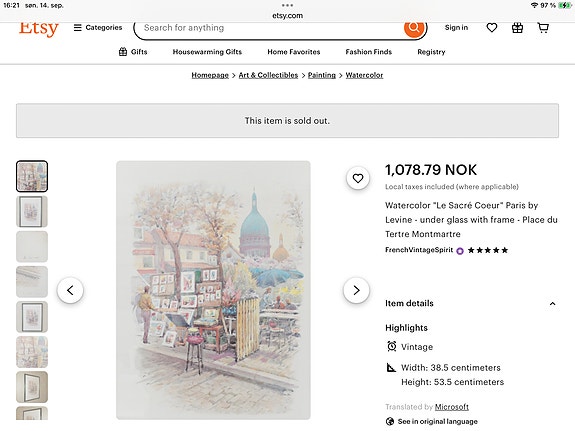Viewport: 575px width, 431px height.
Task: Open Fashion Finds tab
Action: point(369,52)
